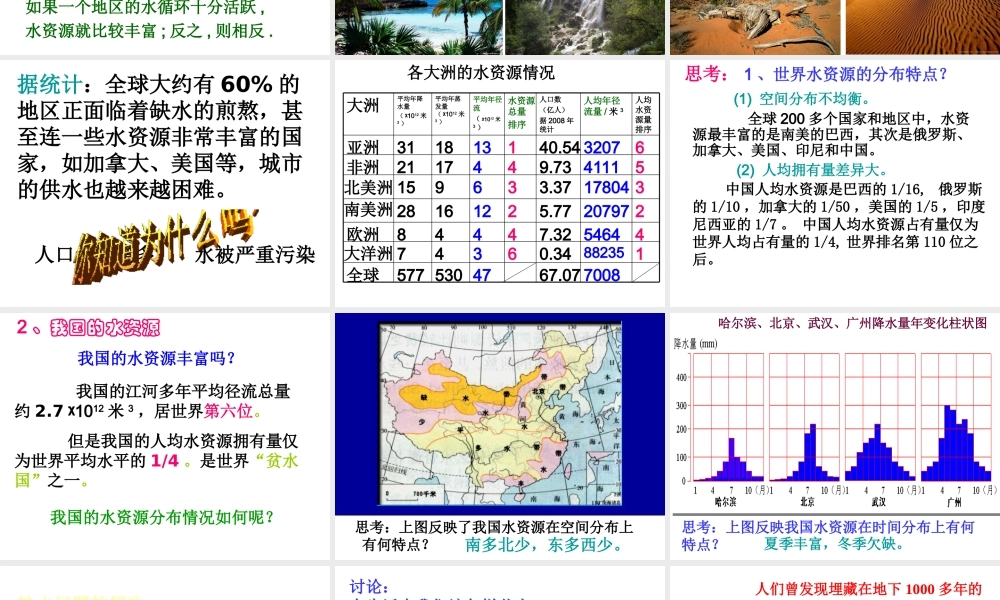Click the 你知道为什么吗 WordArt text

tap(166, 245)
